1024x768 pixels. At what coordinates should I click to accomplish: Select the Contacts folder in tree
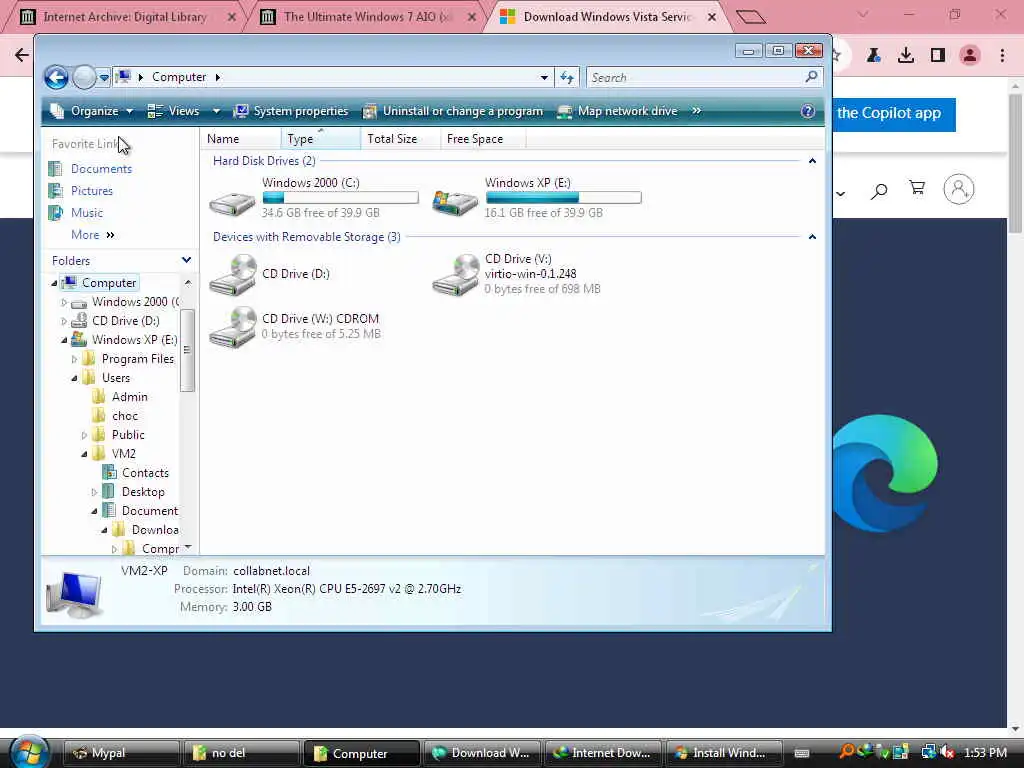(145, 473)
